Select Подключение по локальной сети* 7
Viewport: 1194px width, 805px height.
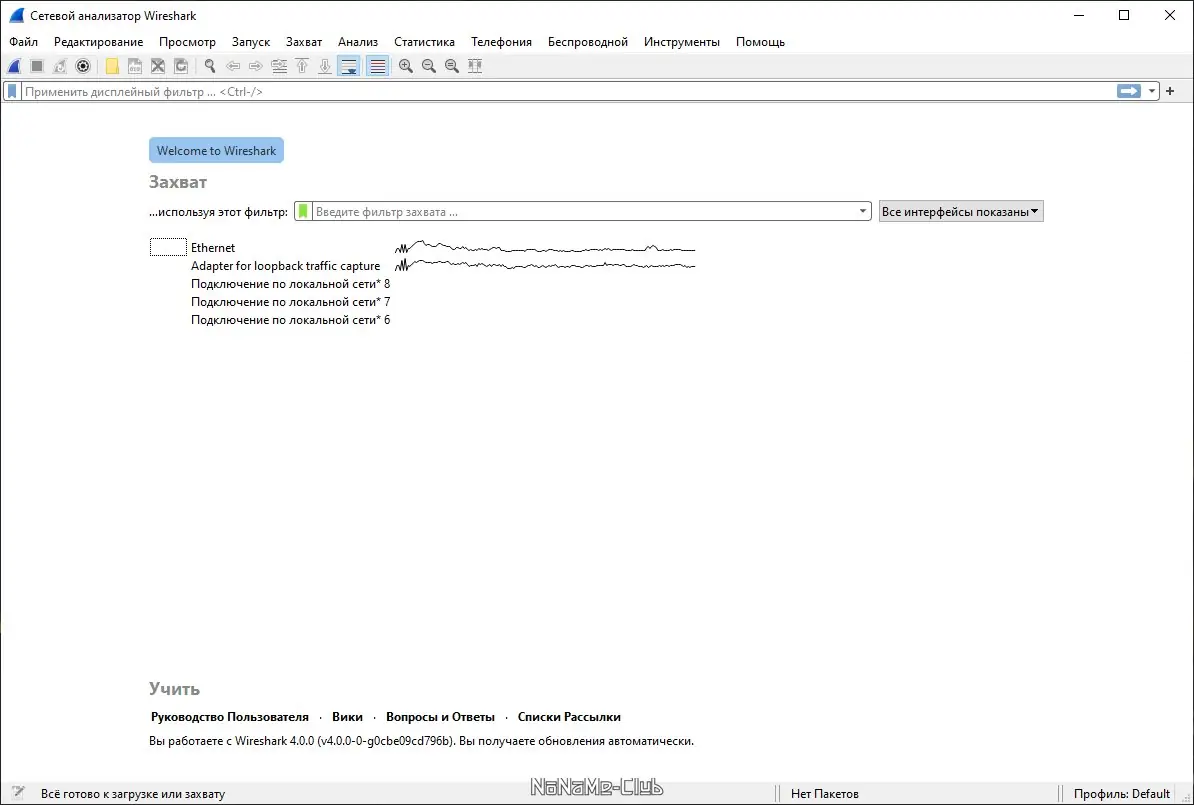click(290, 302)
